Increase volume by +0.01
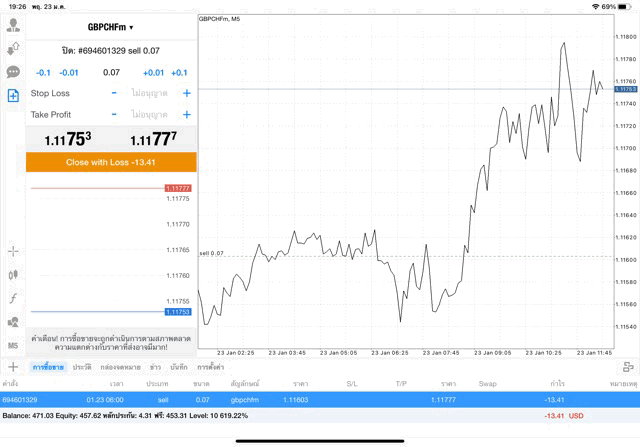Screen dimensions: 640x447 [153, 72]
